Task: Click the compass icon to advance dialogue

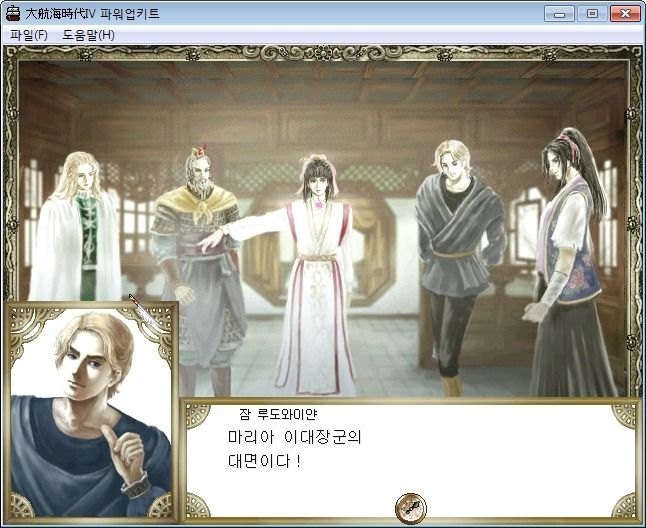Action: pos(411,508)
